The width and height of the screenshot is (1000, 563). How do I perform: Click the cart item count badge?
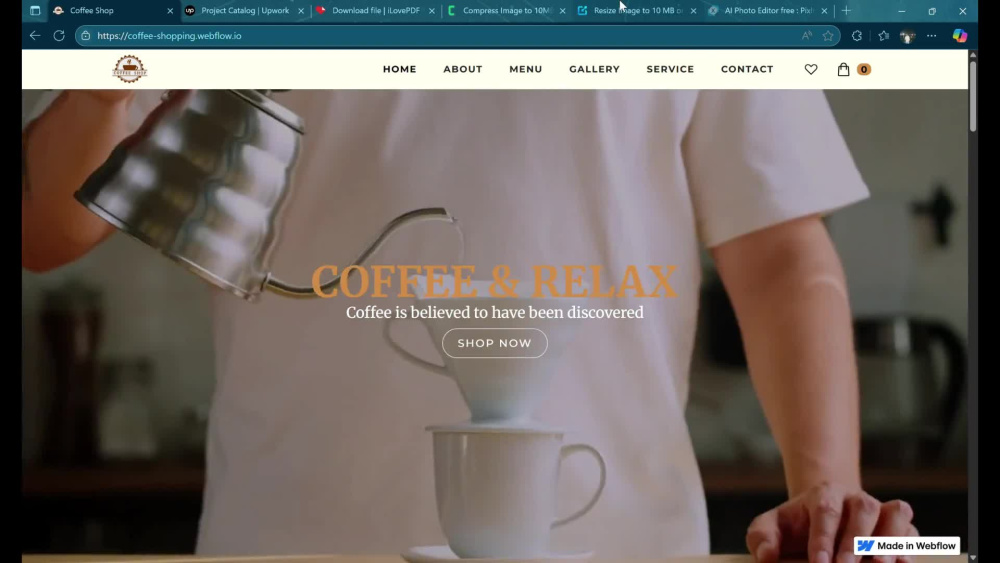(864, 69)
